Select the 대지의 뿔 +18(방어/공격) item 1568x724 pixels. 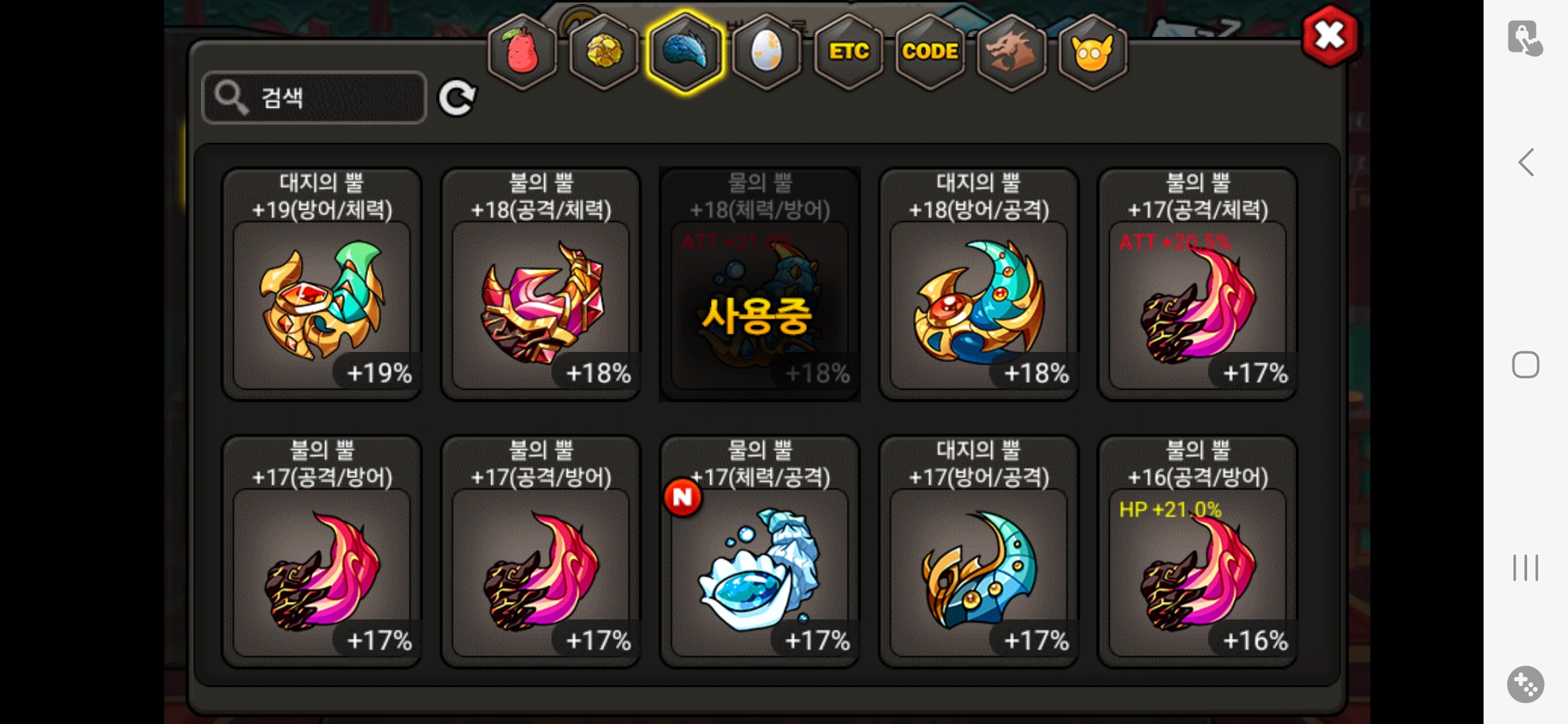[979, 284]
